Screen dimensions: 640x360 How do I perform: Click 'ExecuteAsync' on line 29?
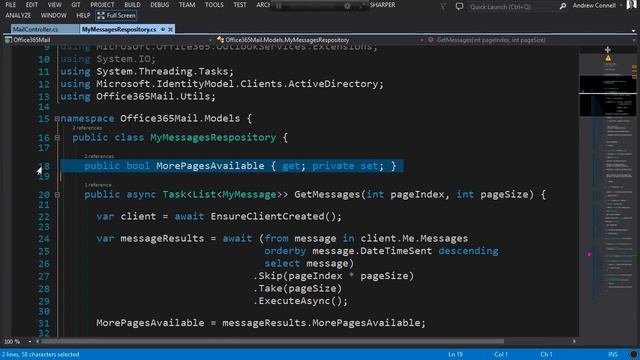point(294,301)
